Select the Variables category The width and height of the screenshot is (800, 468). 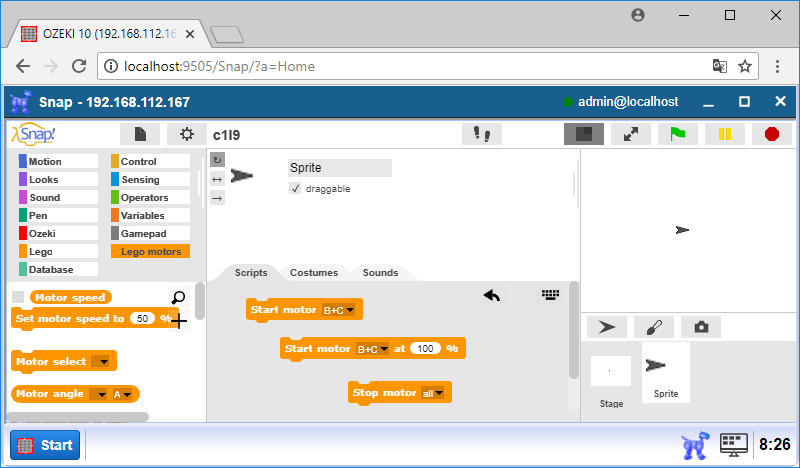tap(150, 215)
